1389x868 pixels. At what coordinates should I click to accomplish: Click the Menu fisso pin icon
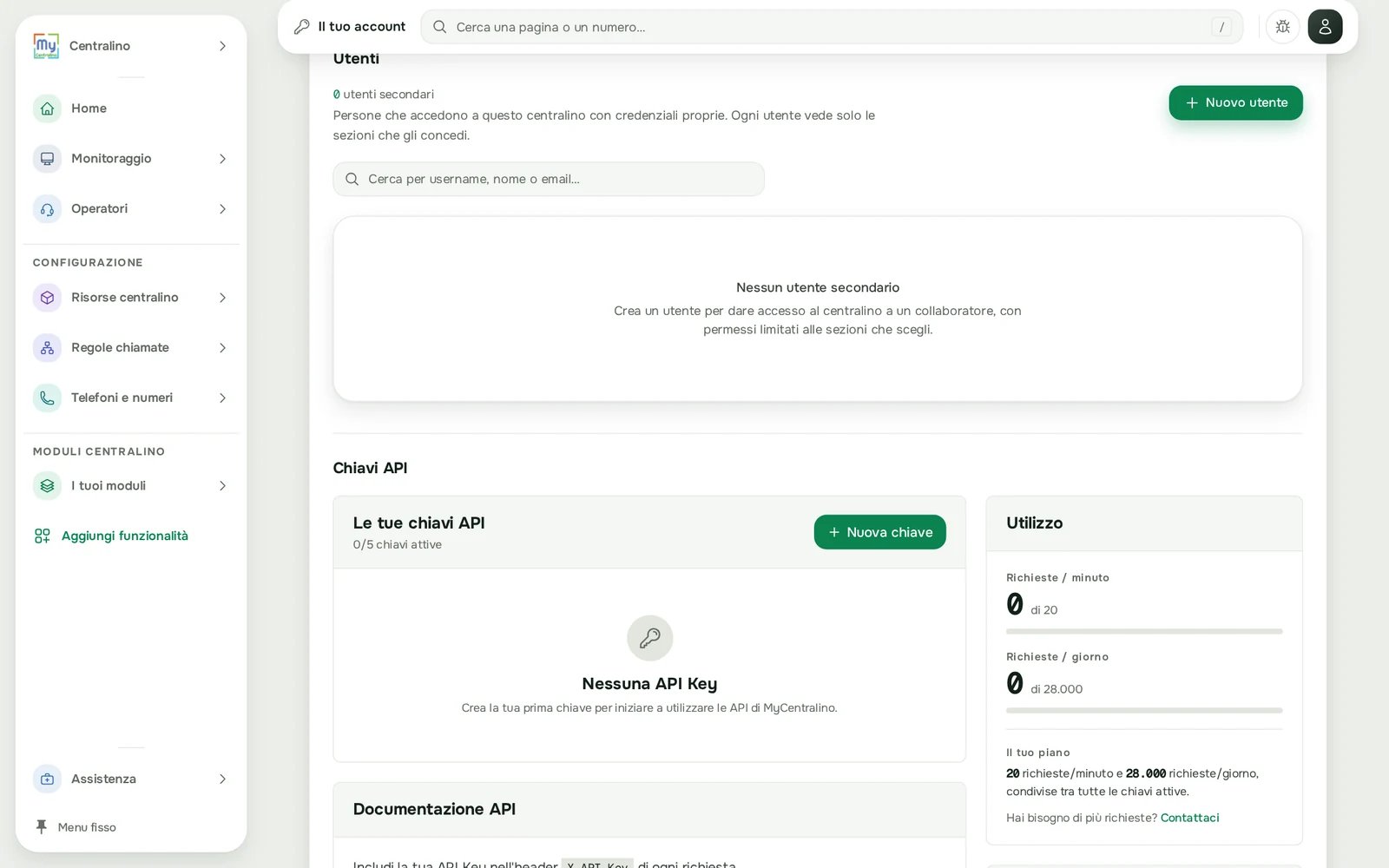pos(41,827)
